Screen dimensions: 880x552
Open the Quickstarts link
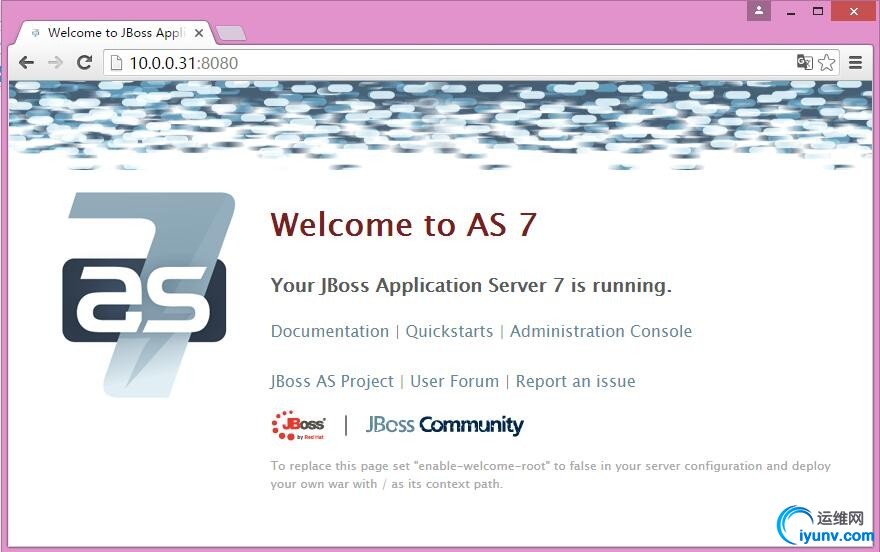[449, 331]
